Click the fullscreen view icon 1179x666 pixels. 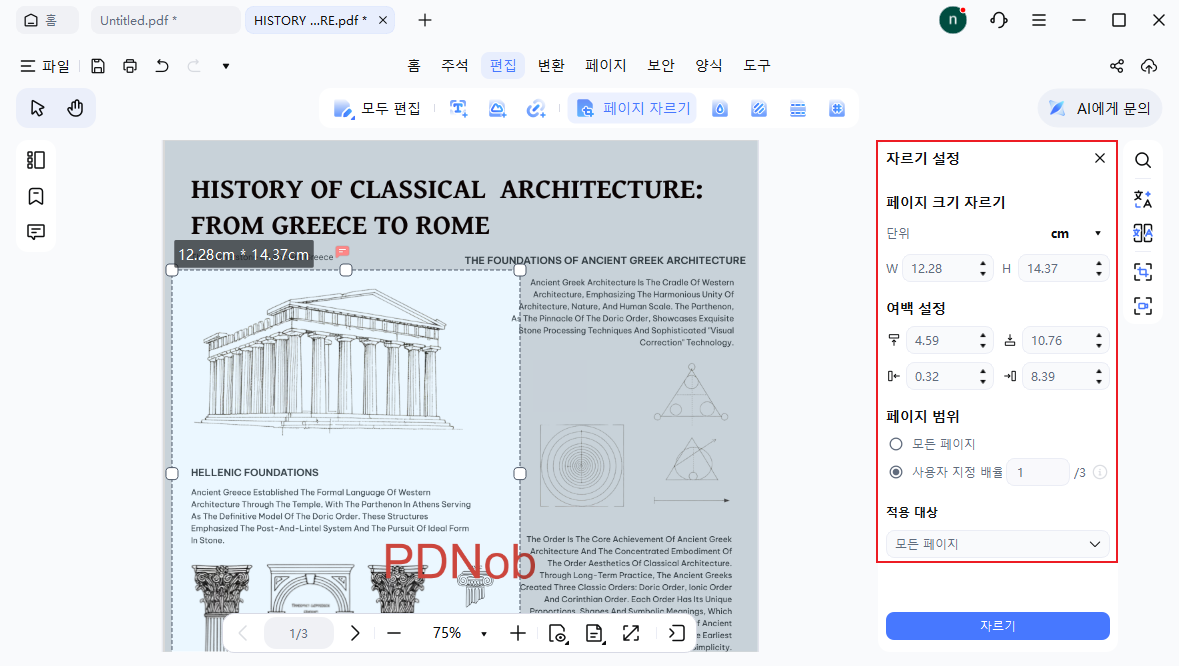click(x=631, y=633)
